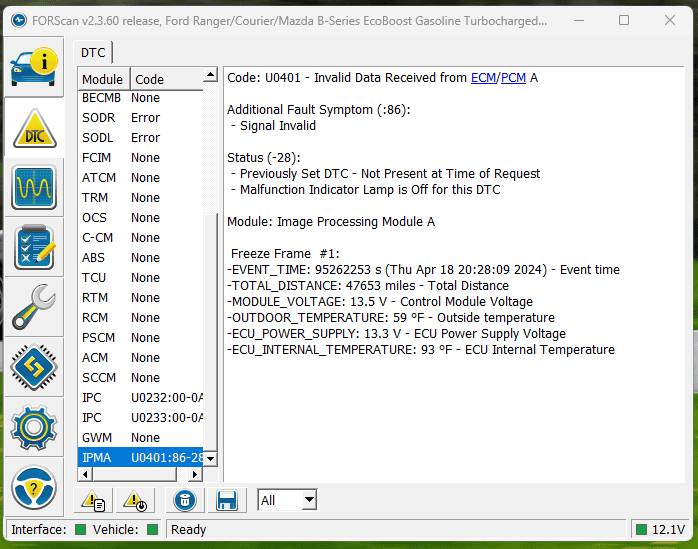698x549 pixels.
Task: Click the 12.1V battery voltage indicator
Action: point(661,529)
